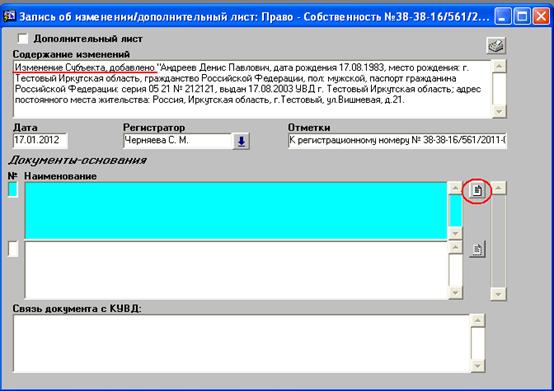Up arrow of documents list outer scrollbar

coord(498,188)
